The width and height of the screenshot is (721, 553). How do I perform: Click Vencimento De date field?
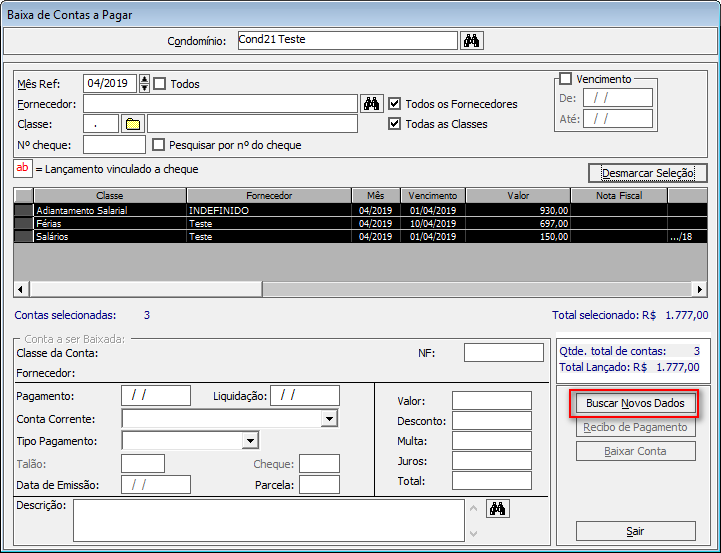point(618,98)
